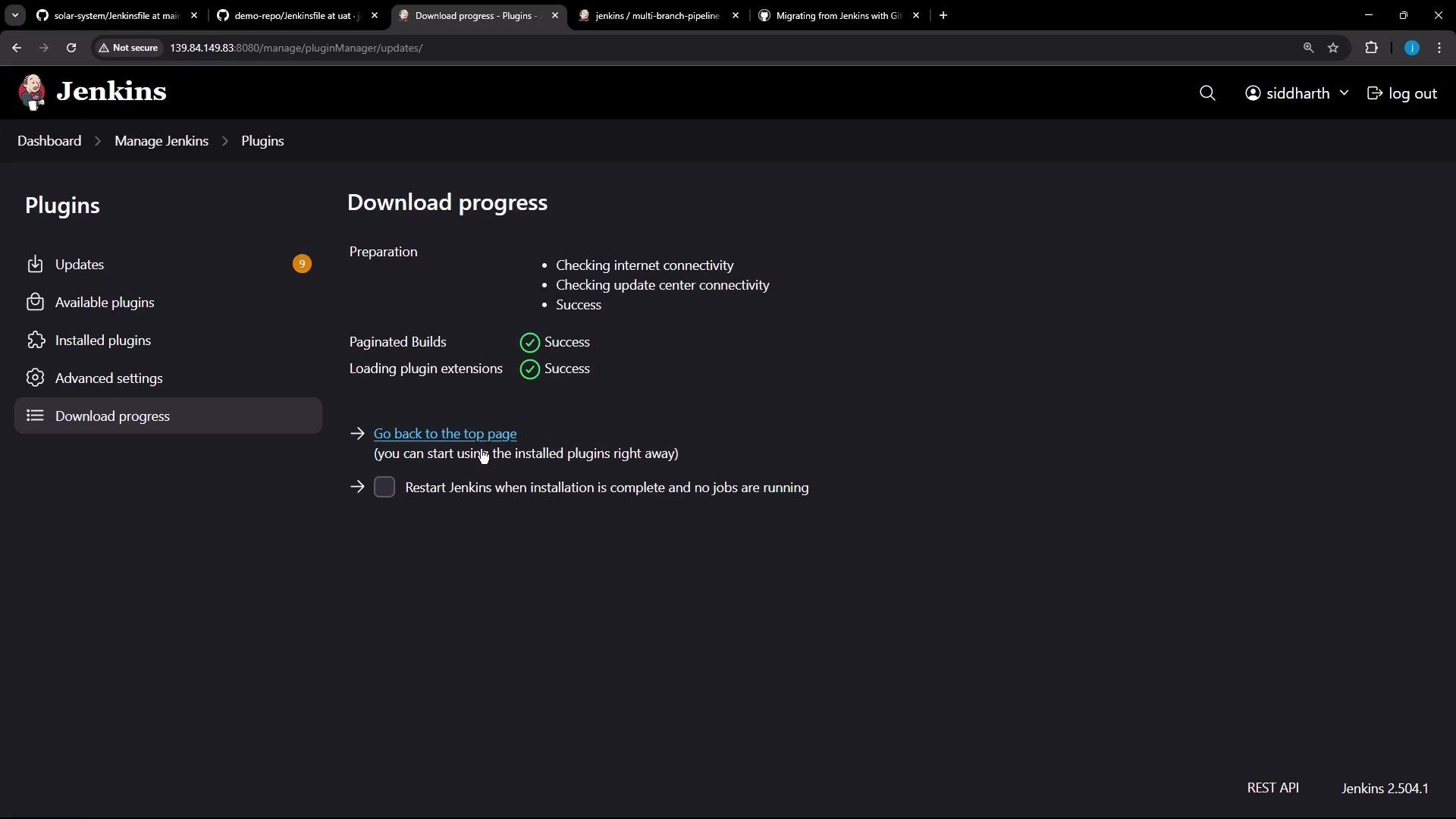Screen dimensions: 1456x819
Task: Click the chevron after Dashboard breadcrumb
Action: point(98,141)
